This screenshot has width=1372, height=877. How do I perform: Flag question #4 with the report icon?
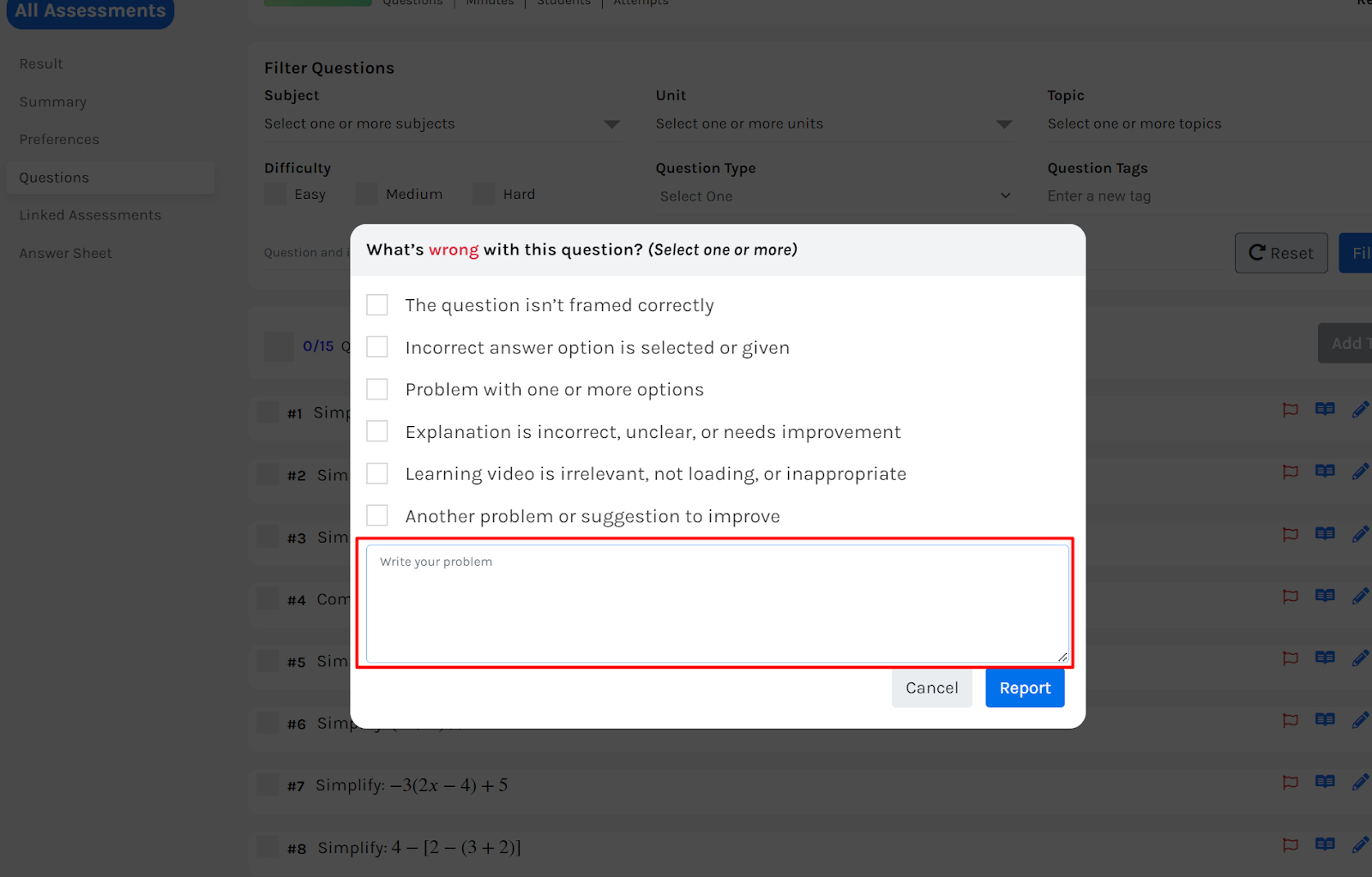(x=1290, y=596)
